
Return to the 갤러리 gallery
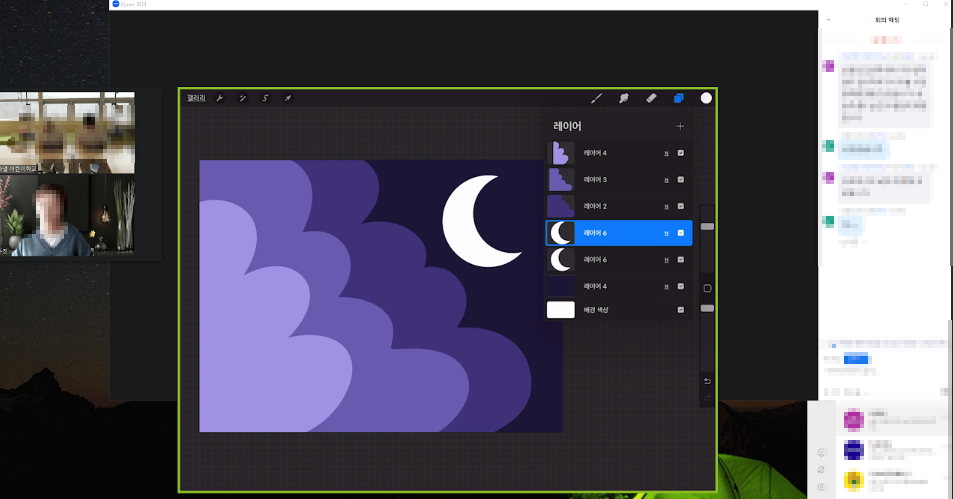coord(196,98)
